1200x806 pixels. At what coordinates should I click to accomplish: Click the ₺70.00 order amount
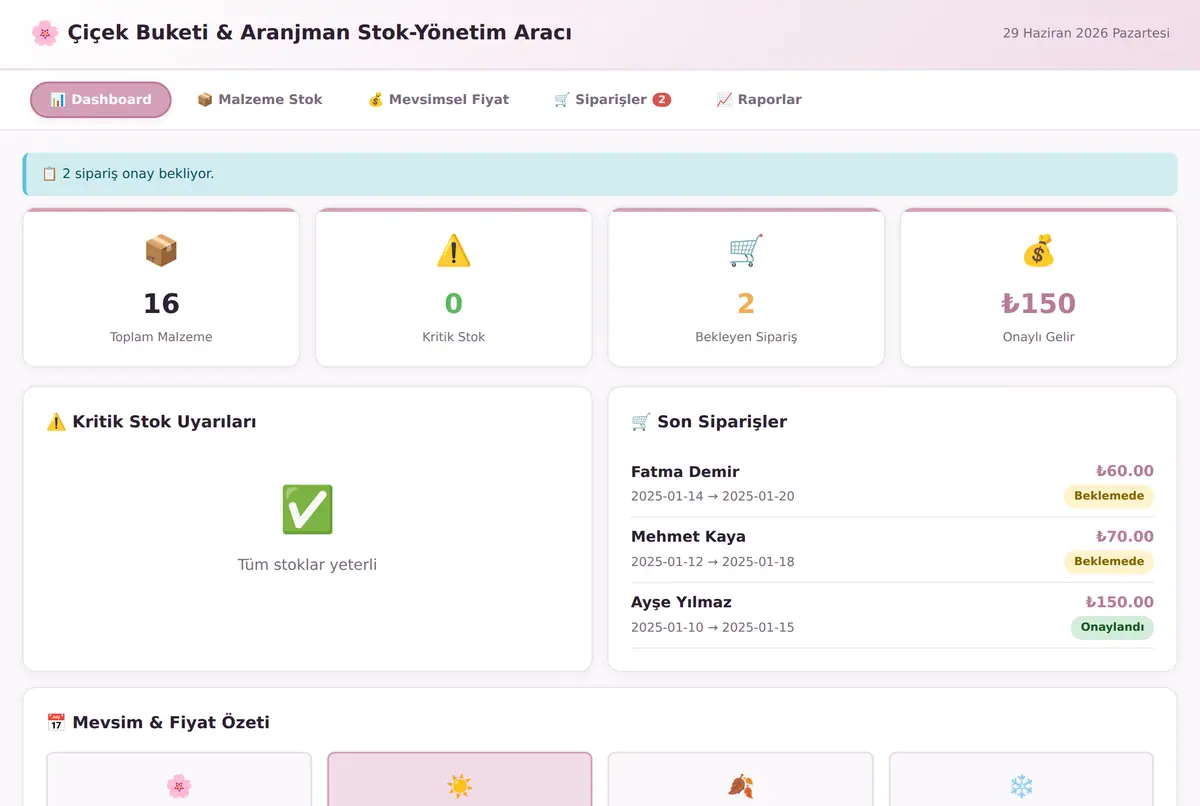pos(1124,537)
